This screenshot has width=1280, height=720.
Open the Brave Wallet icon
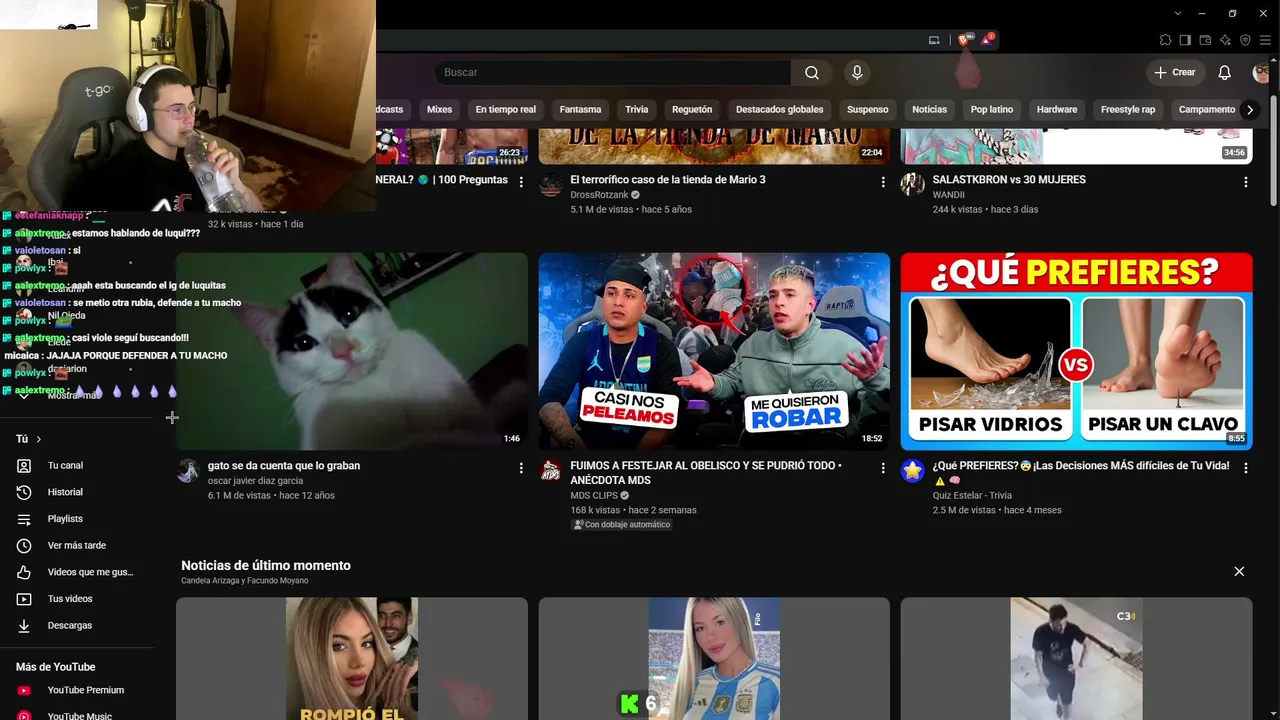point(1205,40)
